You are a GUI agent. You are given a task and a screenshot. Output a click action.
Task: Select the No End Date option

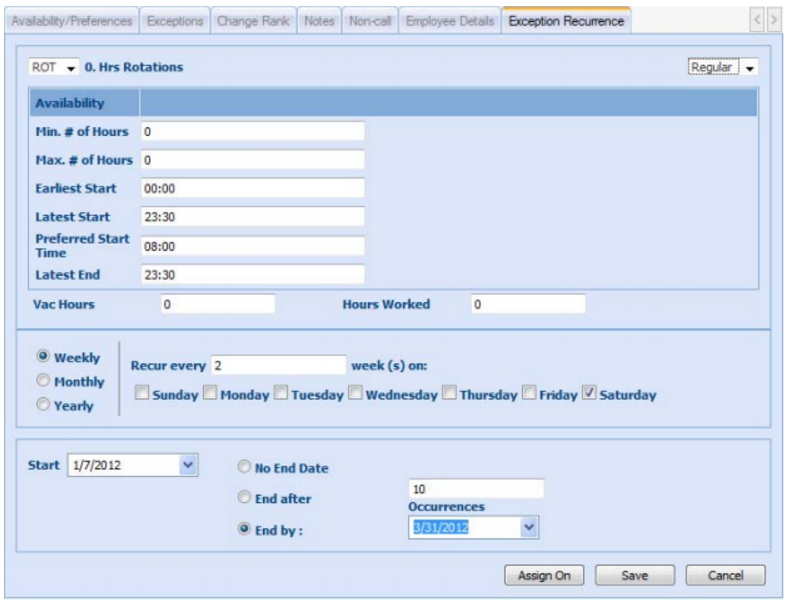click(x=245, y=467)
